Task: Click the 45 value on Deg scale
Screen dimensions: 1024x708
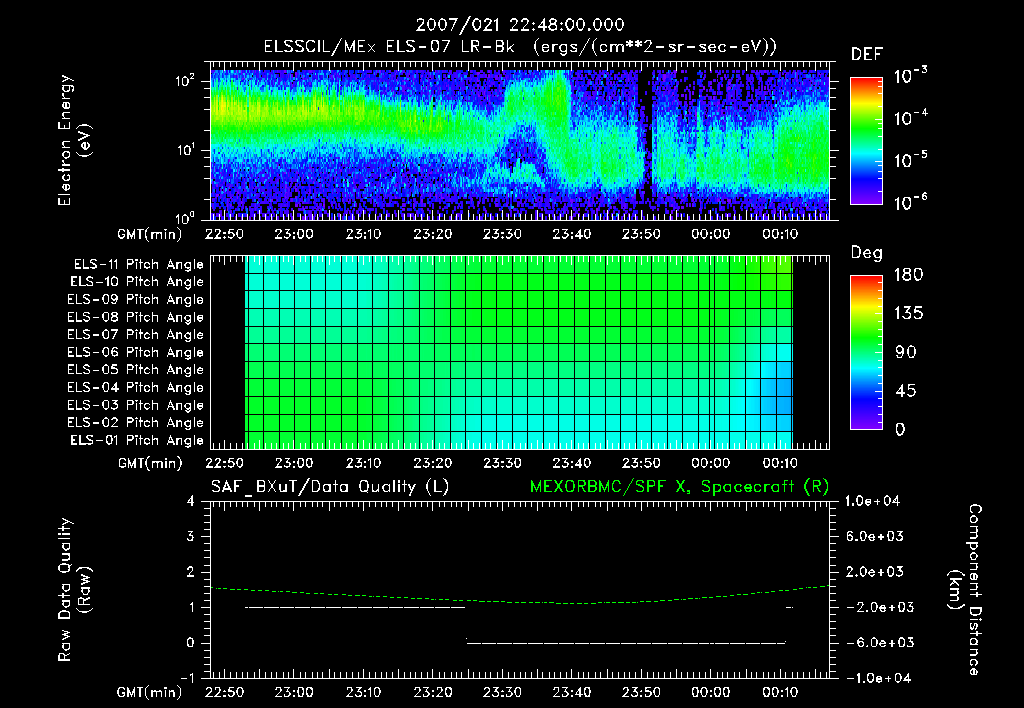Action: 905,391
